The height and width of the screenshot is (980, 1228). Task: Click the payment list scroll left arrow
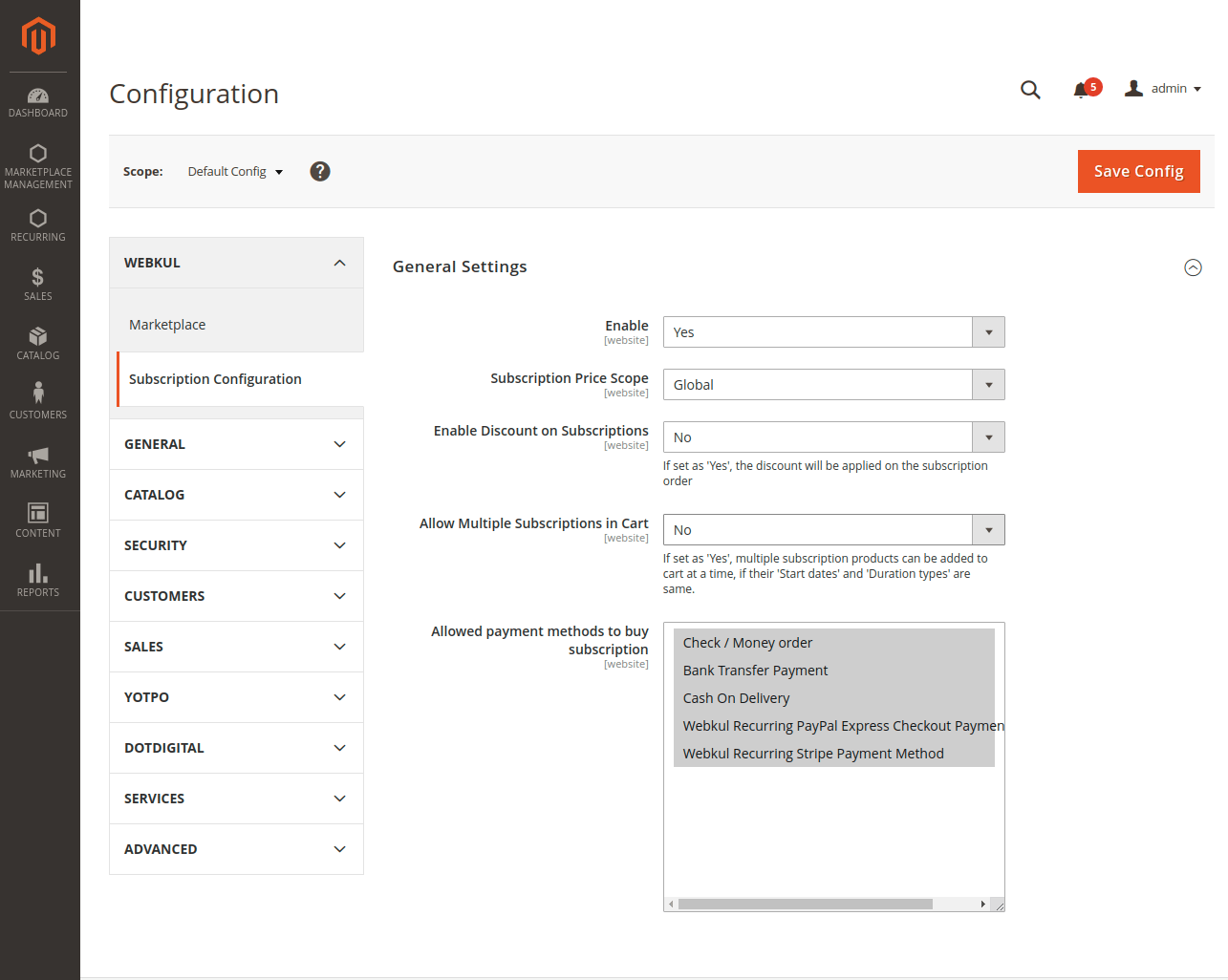[x=671, y=904]
